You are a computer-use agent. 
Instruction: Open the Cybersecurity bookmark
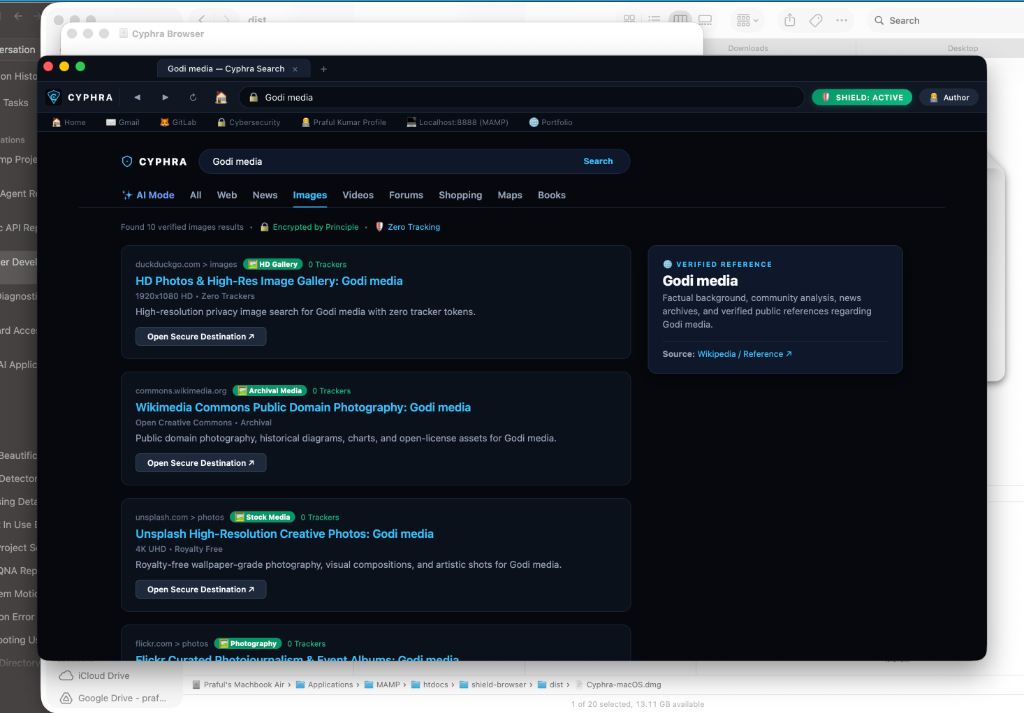(249, 122)
